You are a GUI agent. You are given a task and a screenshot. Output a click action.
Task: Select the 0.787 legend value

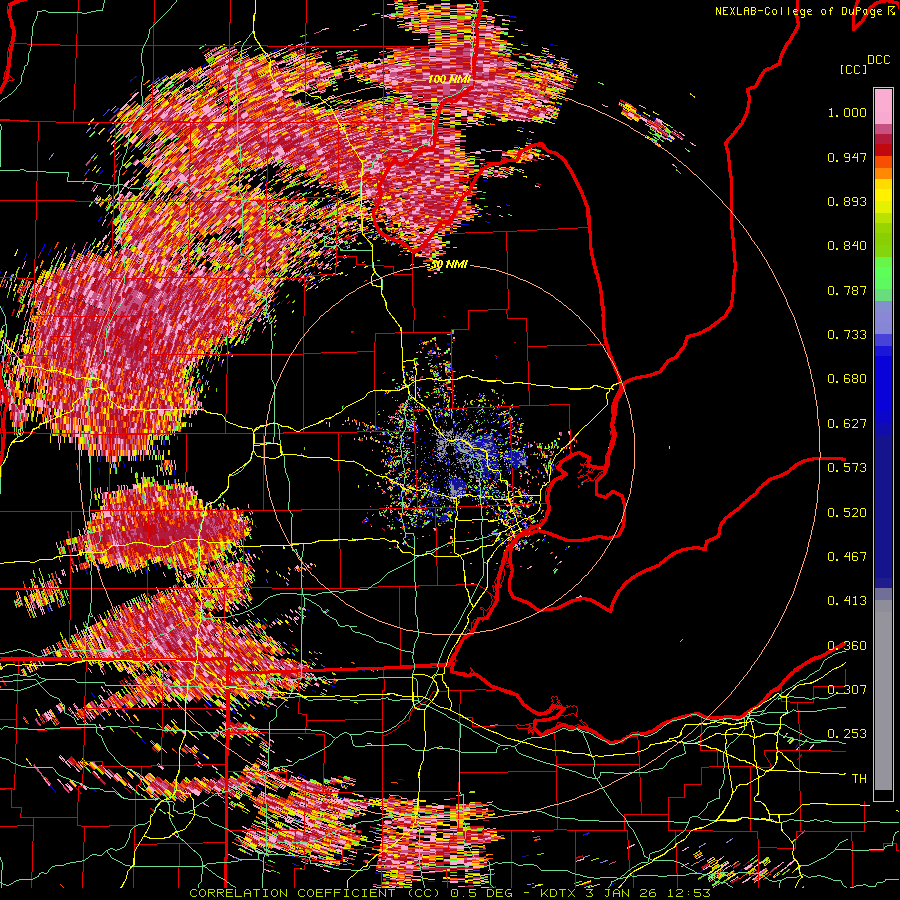coord(847,290)
